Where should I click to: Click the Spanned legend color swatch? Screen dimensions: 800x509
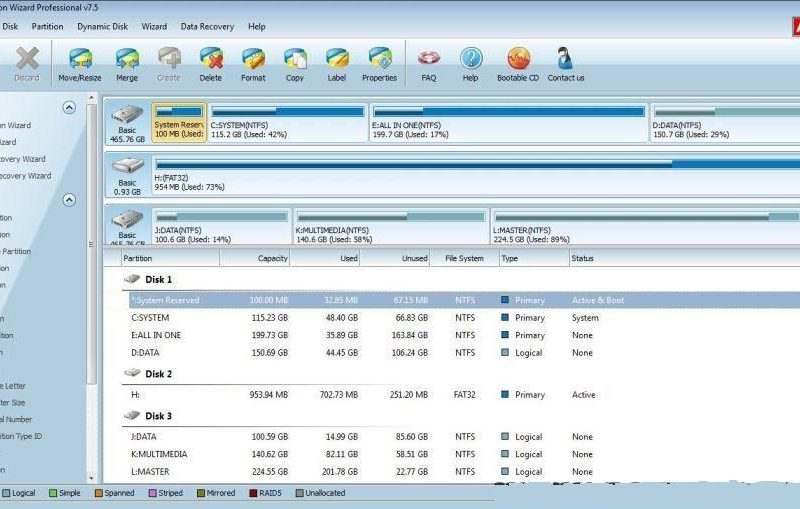(x=98, y=493)
